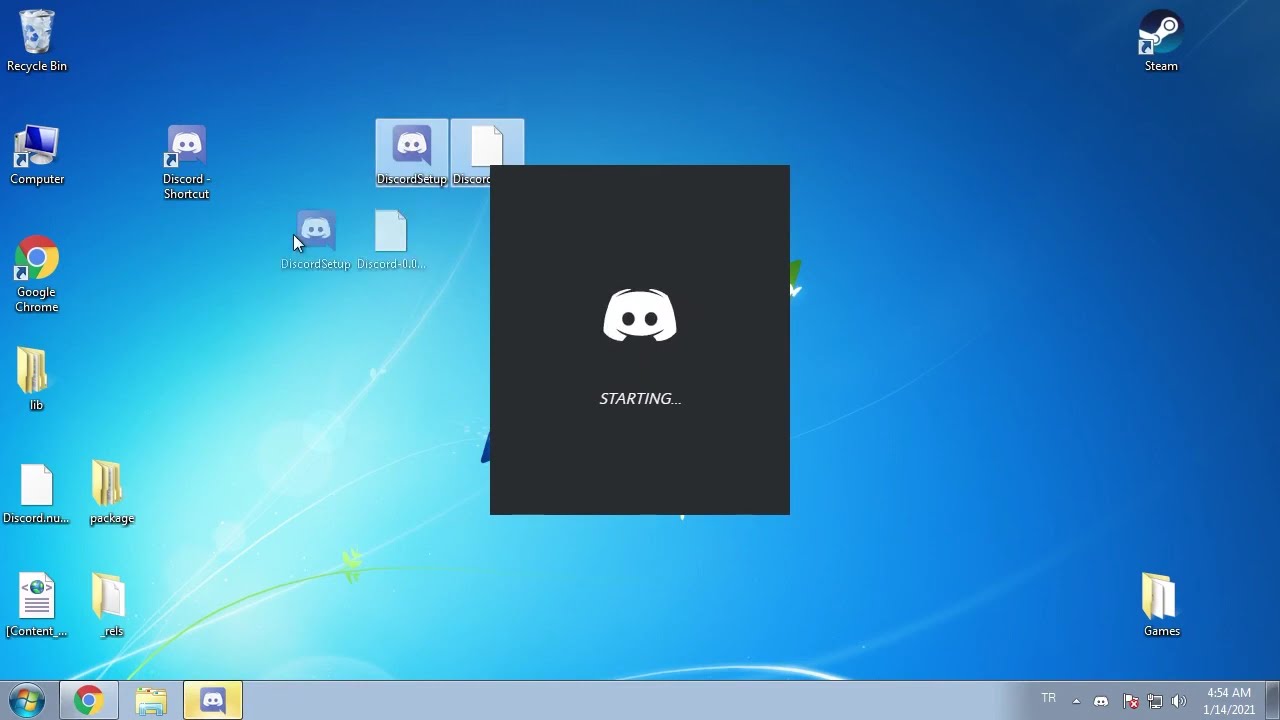1280x720 pixels.
Task: Select the Discord.nu... file icon
Action: [36, 494]
